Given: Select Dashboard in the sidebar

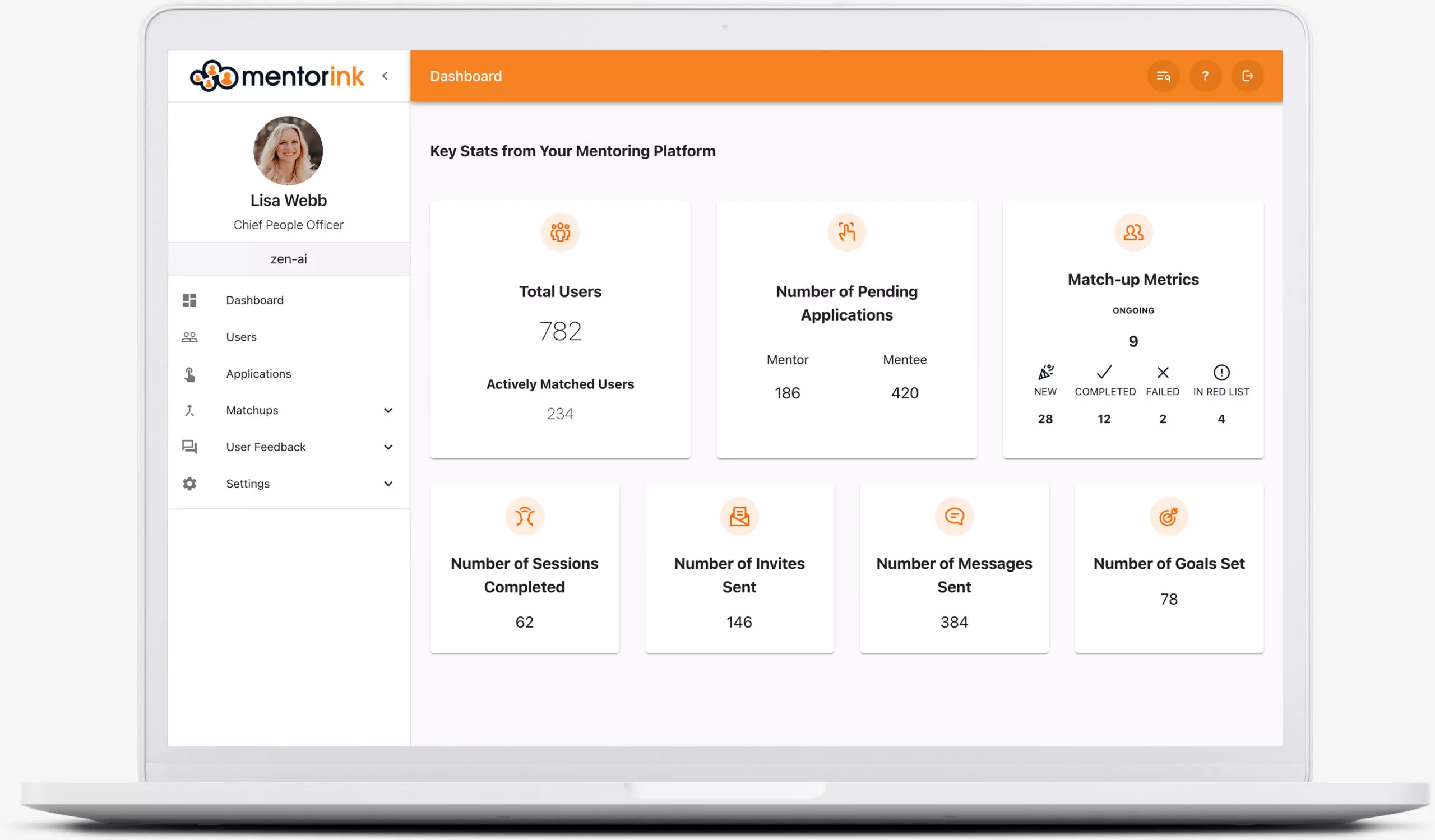Looking at the screenshot, I should (254, 300).
